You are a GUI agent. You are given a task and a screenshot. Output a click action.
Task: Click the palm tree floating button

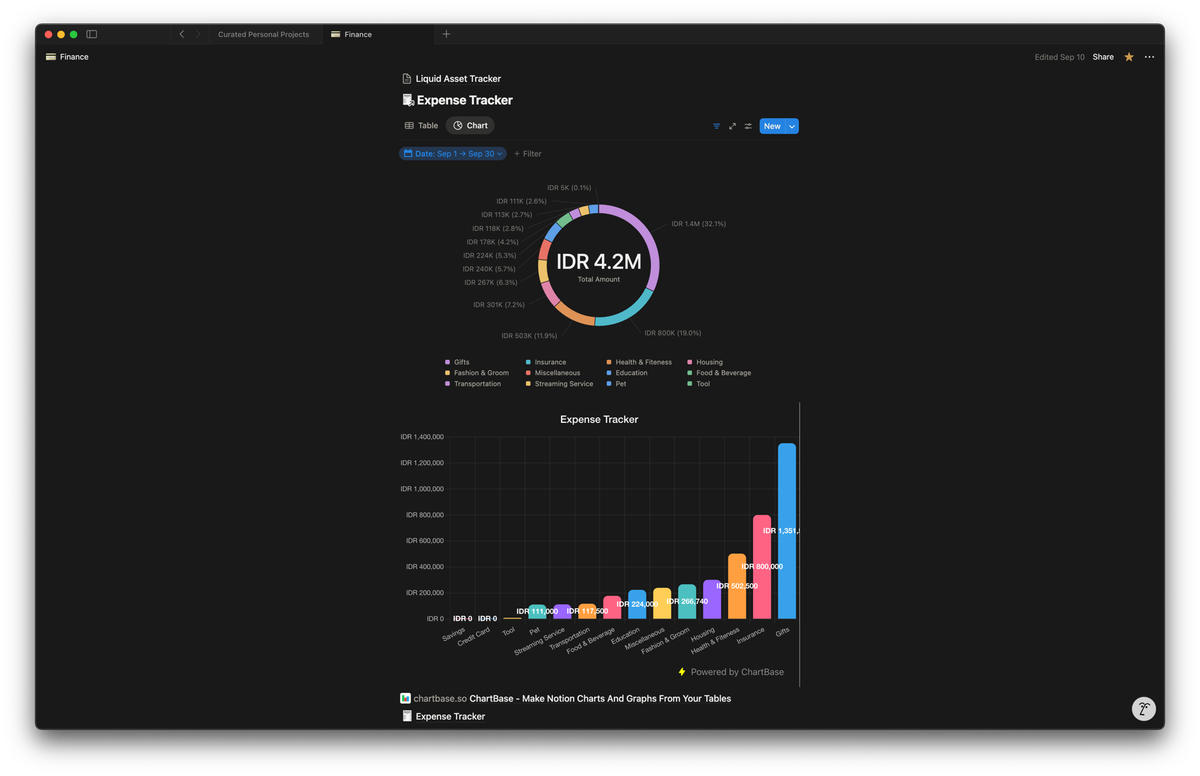coord(1143,709)
